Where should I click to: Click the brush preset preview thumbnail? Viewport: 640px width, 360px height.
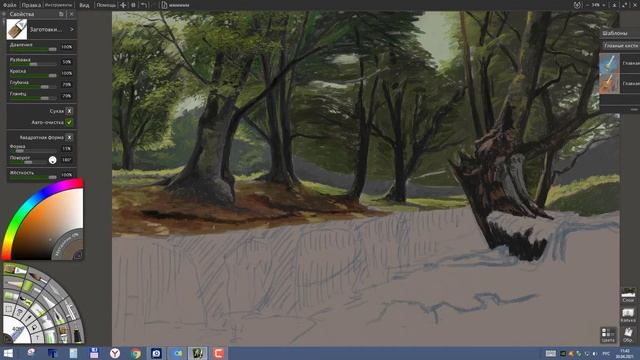pos(17,29)
